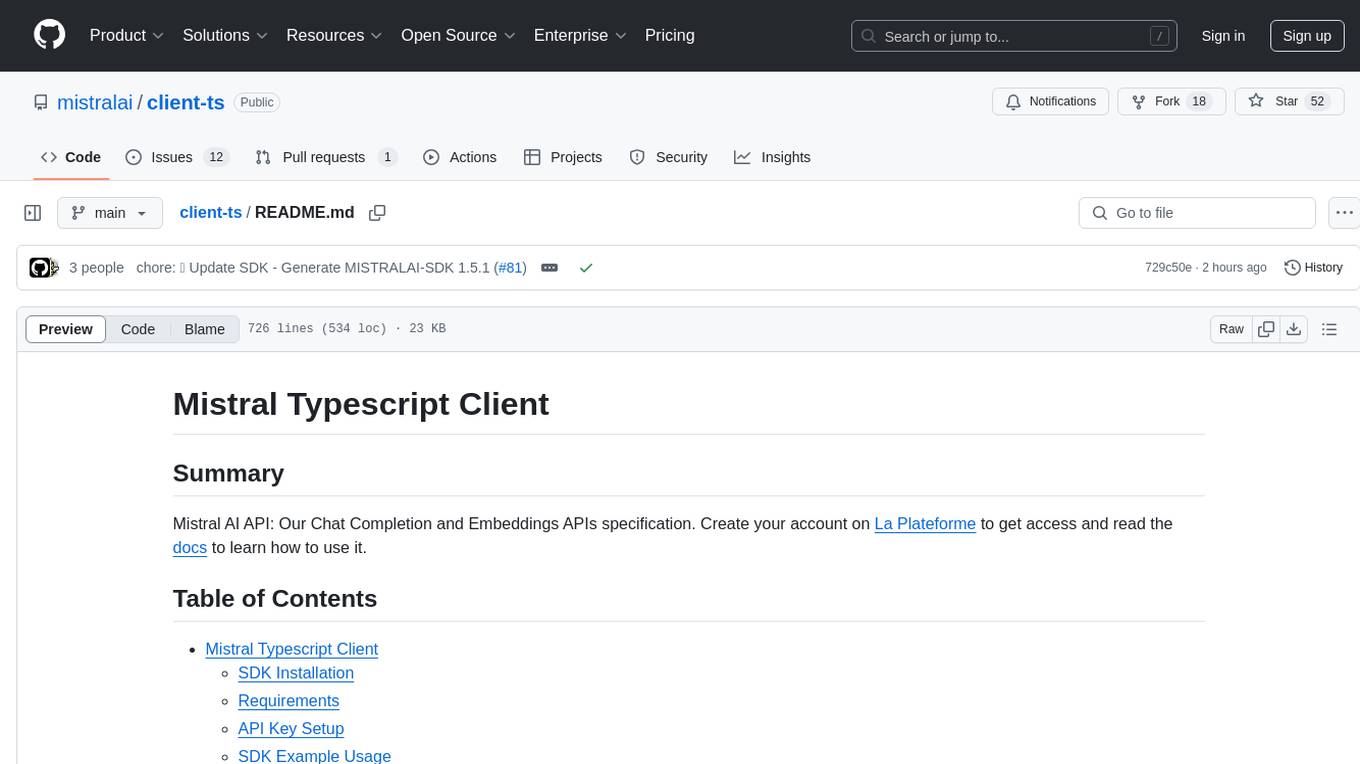The width and height of the screenshot is (1360, 764).
Task: Click the Sign up button
Action: (1307, 36)
